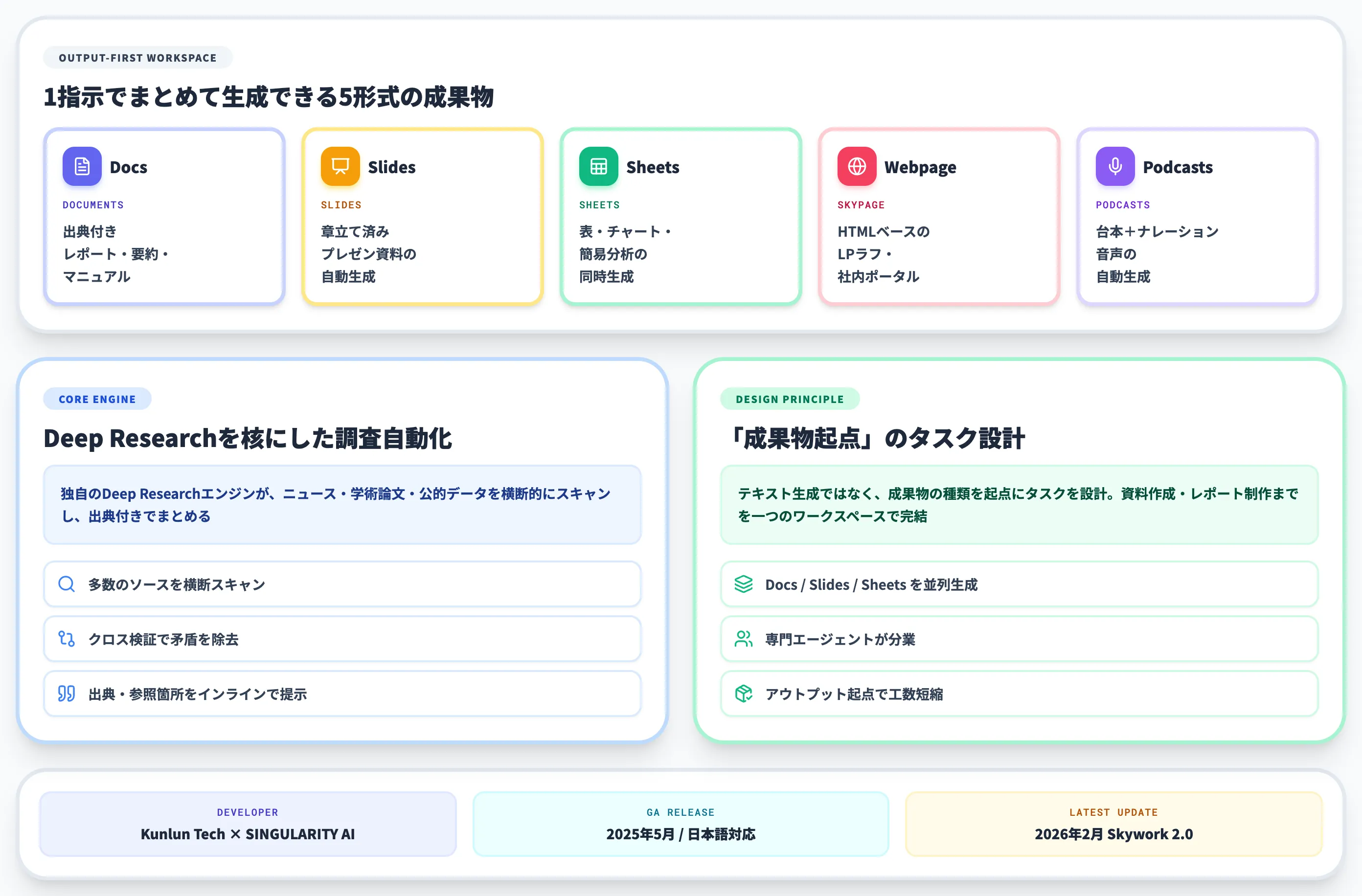Click the purple Docs document icon
This screenshot has height=896, width=1362.
(82, 166)
